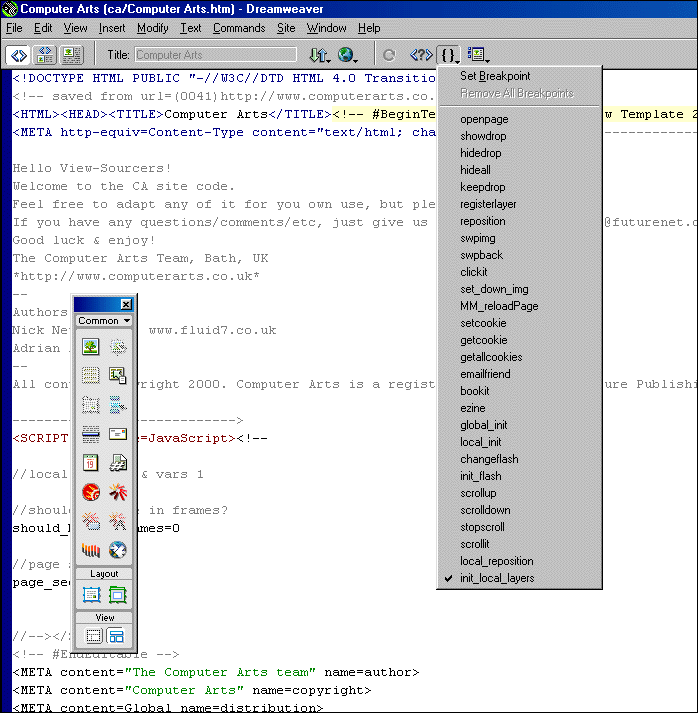698x713 pixels.
Task: Insert Server-Side Include icon
Action: [x=118, y=463]
